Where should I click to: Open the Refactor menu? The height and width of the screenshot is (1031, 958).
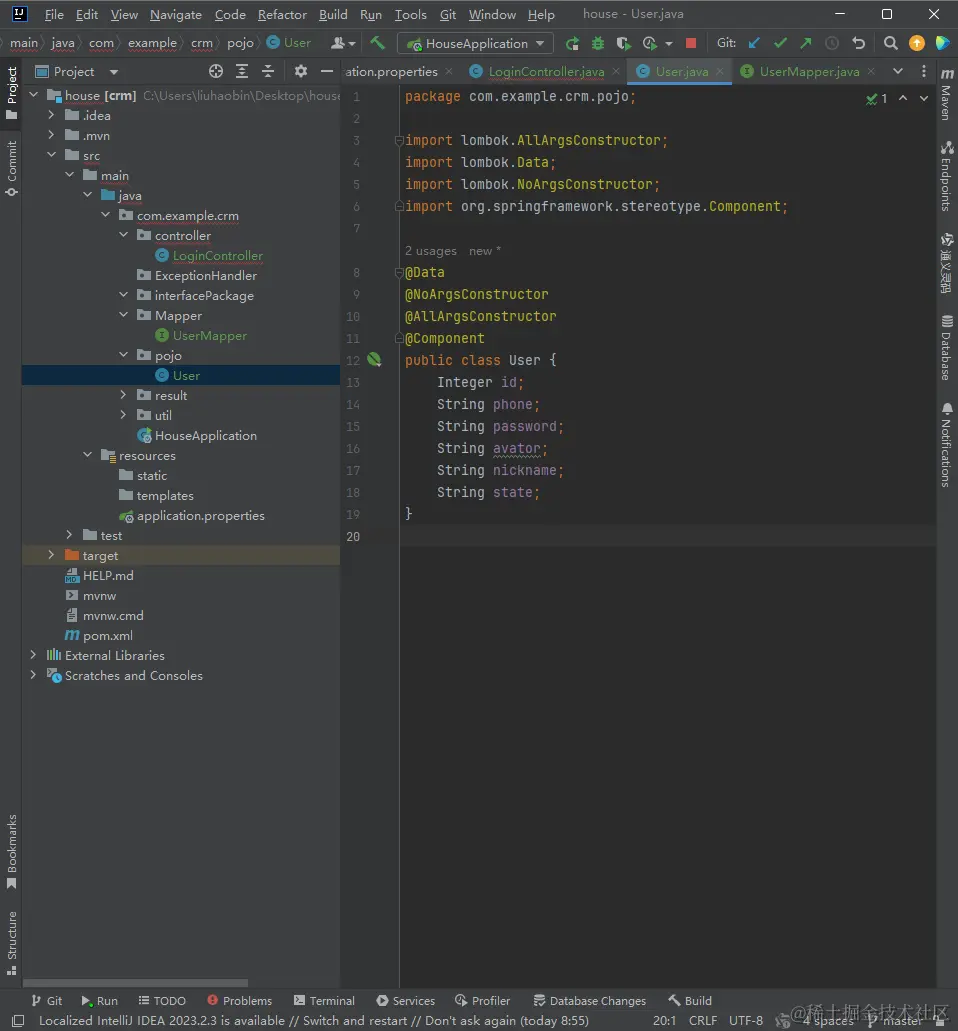(282, 15)
